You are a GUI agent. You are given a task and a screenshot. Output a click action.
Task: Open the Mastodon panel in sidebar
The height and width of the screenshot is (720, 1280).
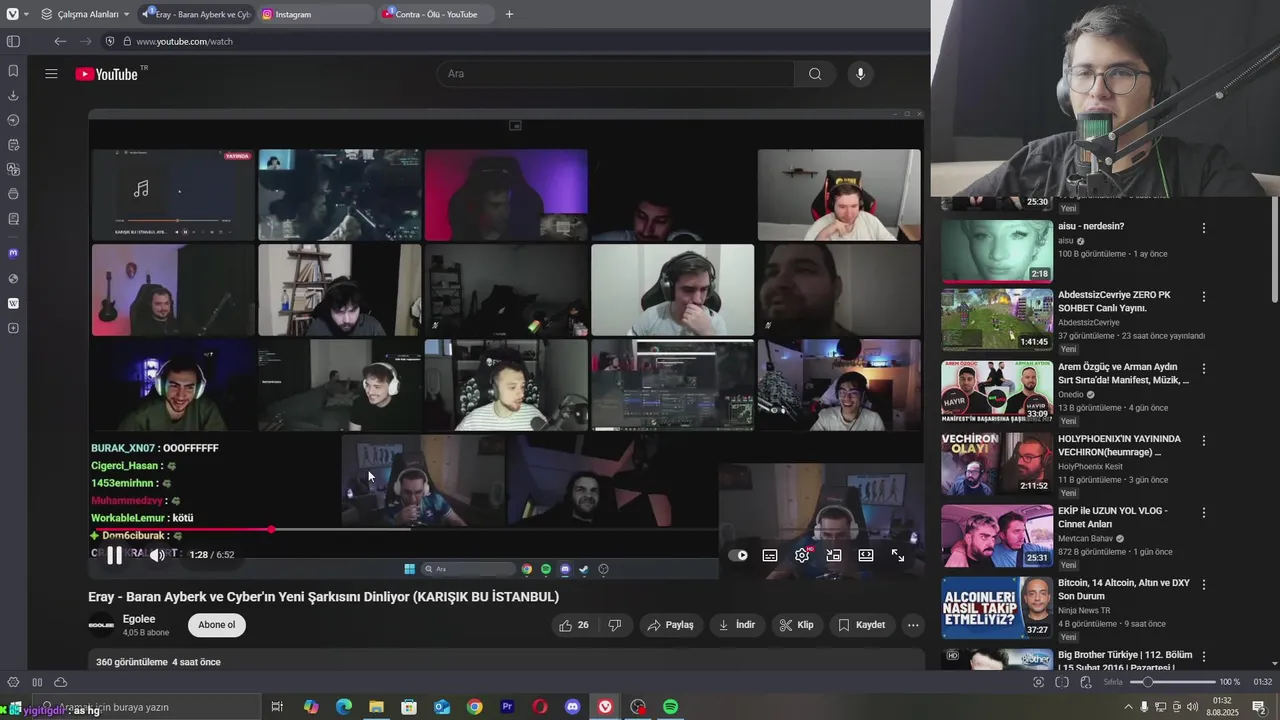click(13, 253)
